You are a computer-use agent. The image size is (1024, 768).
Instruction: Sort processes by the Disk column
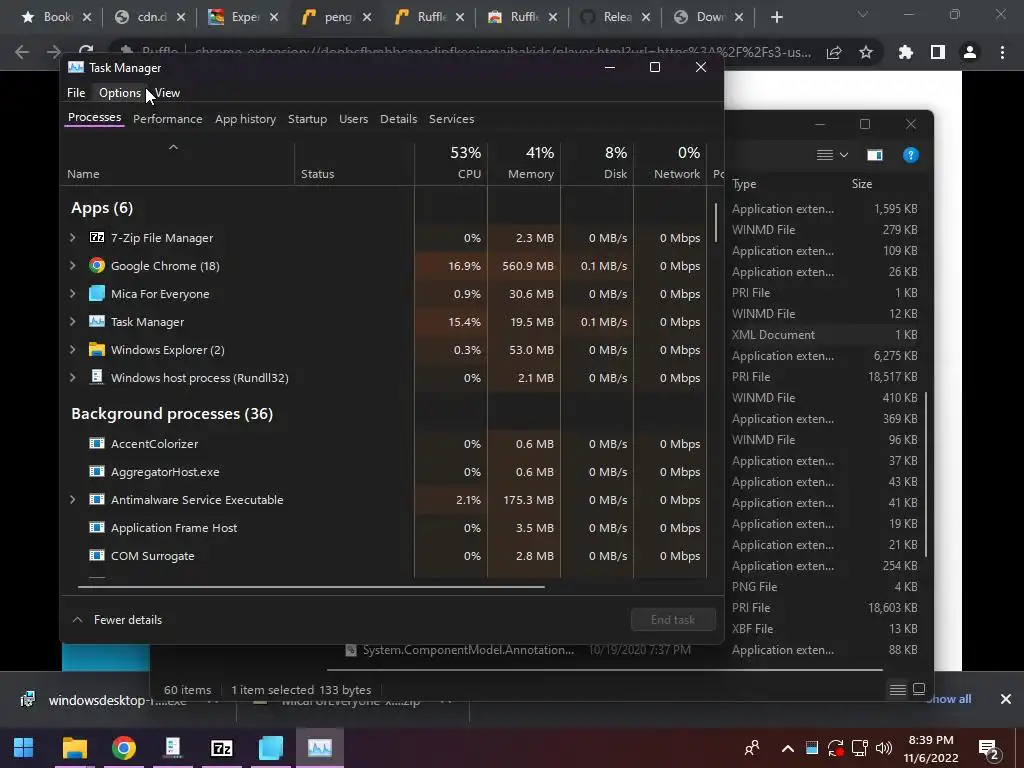click(x=598, y=163)
